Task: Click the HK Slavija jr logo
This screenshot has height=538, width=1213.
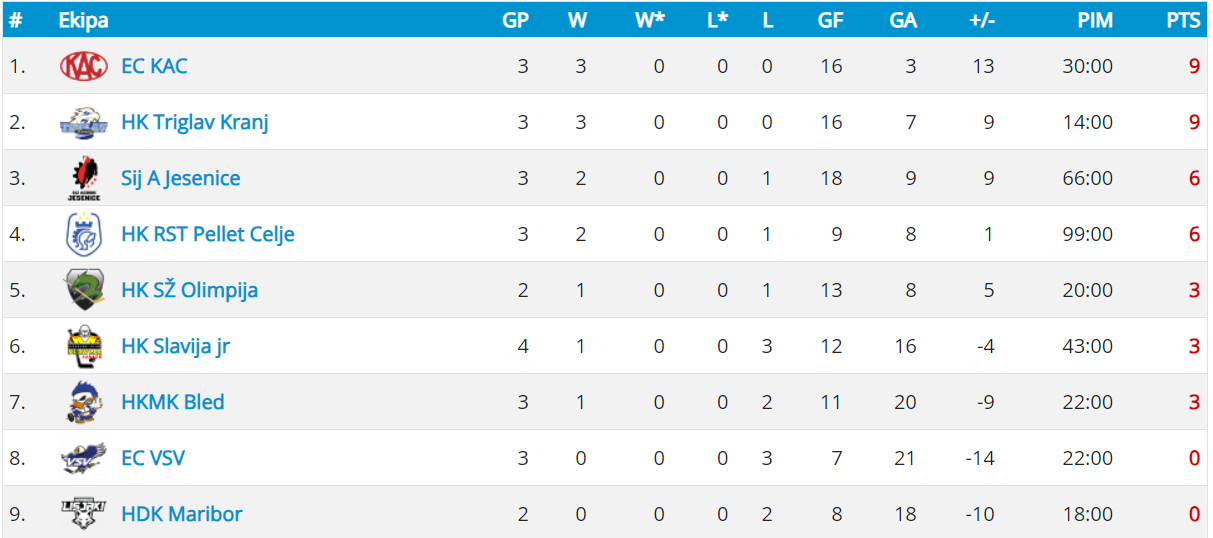Action: tap(83, 346)
